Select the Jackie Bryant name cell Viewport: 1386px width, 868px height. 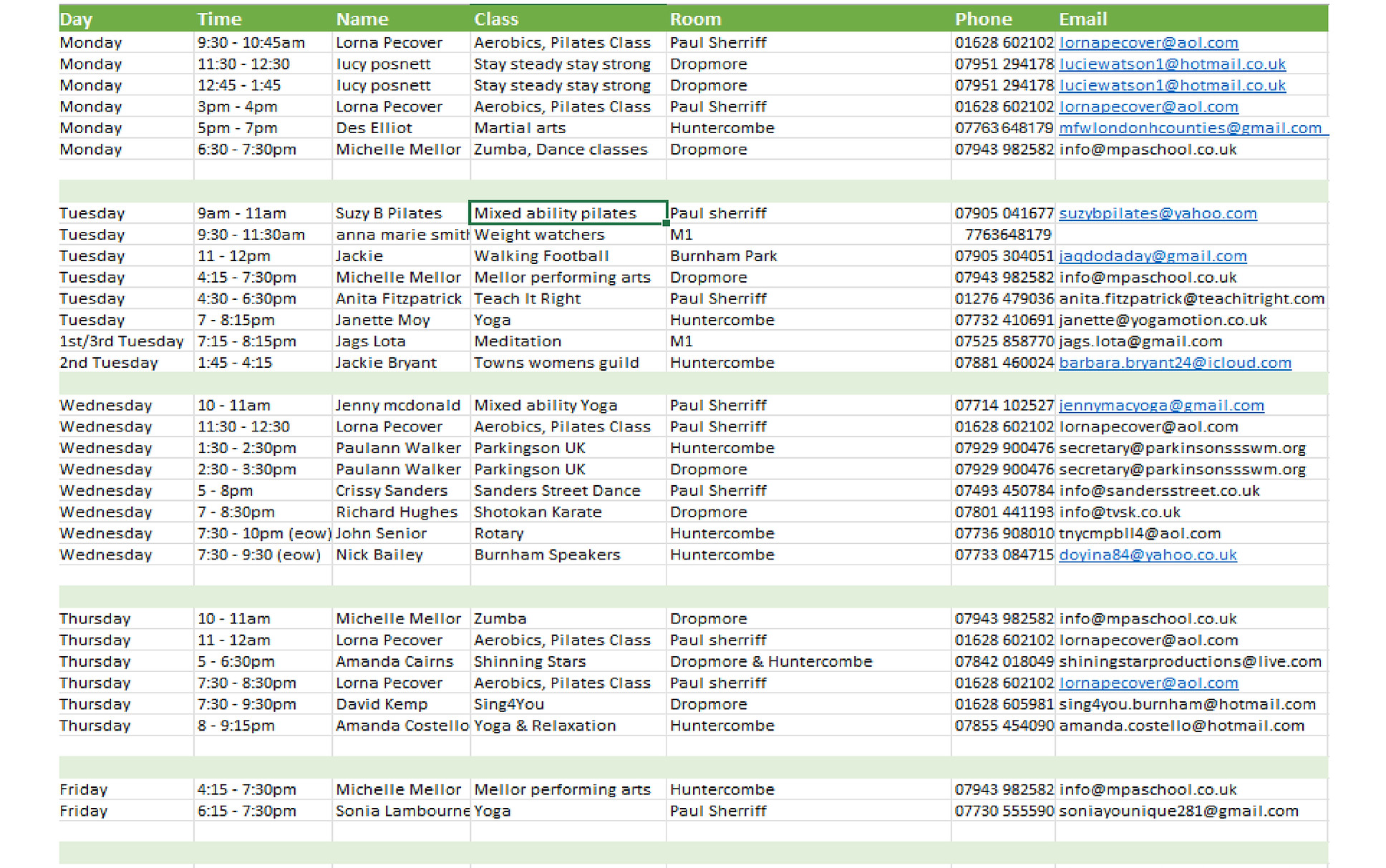tap(401, 363)
